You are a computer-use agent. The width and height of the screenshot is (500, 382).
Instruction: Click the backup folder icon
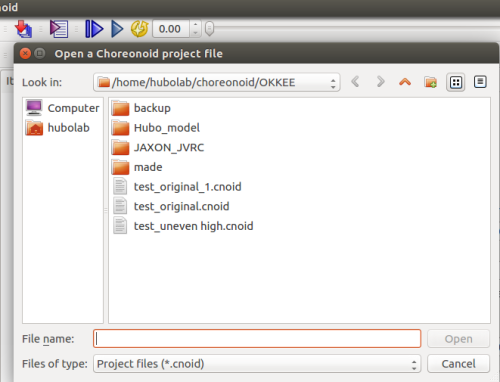[120, 108]
